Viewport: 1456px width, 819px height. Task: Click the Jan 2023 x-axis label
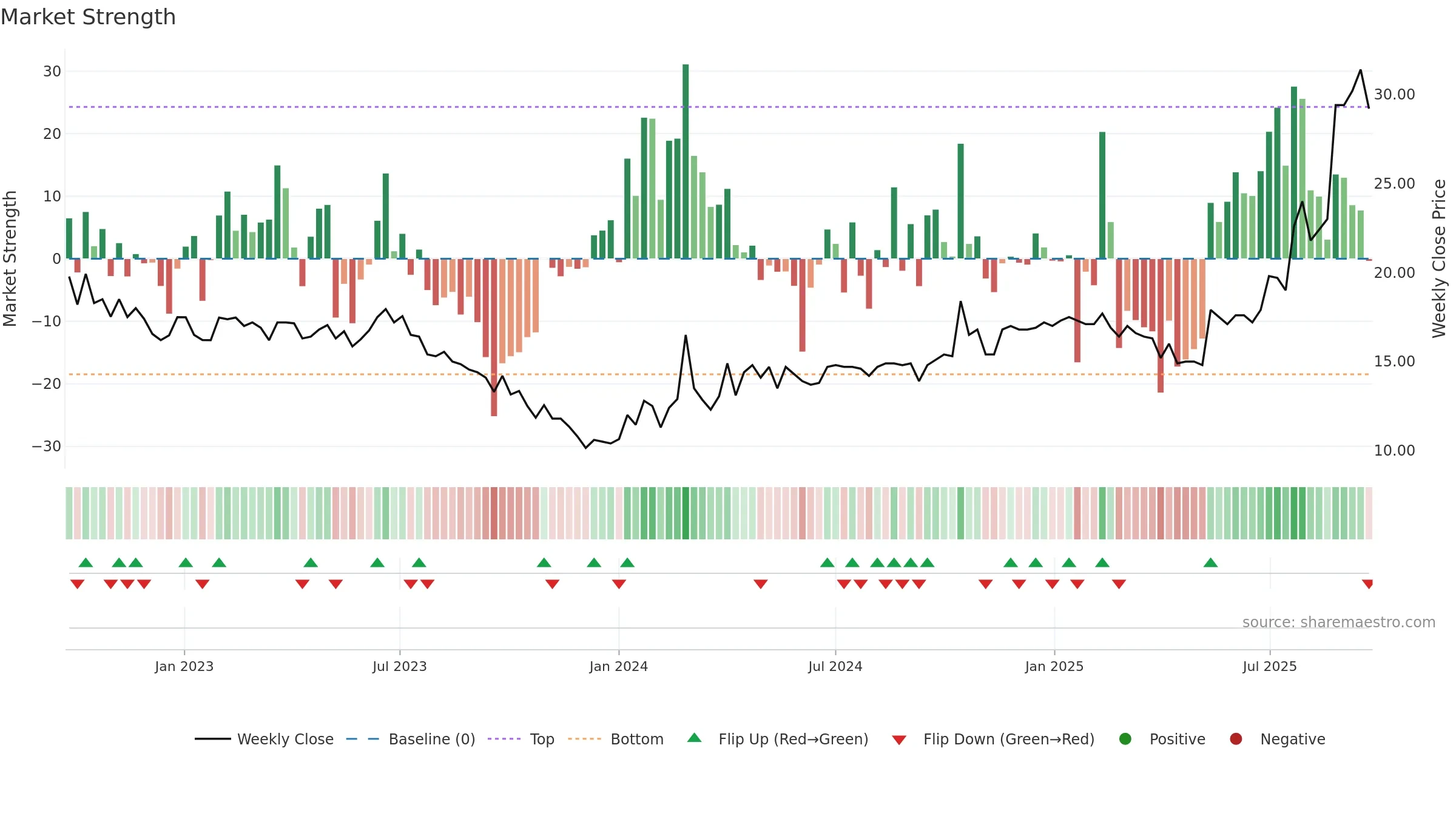(184, 667)
